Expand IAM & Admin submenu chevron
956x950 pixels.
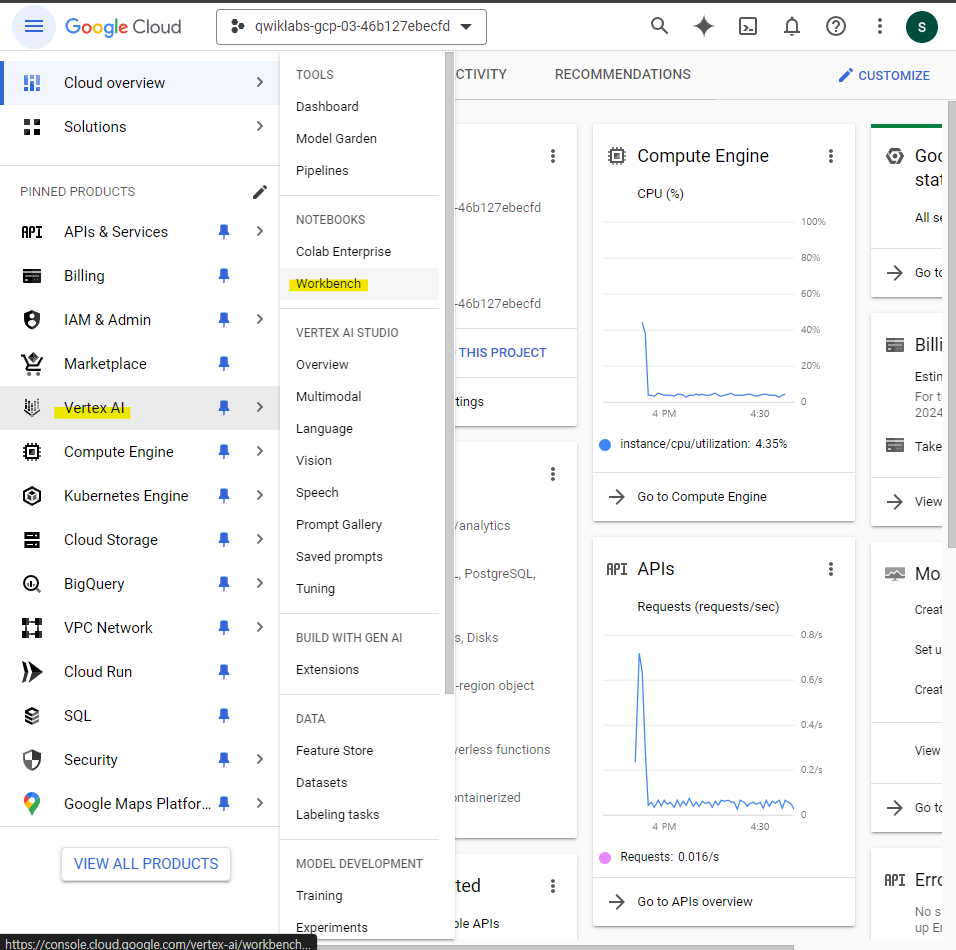pyautogui.click(x=260, y=319)
